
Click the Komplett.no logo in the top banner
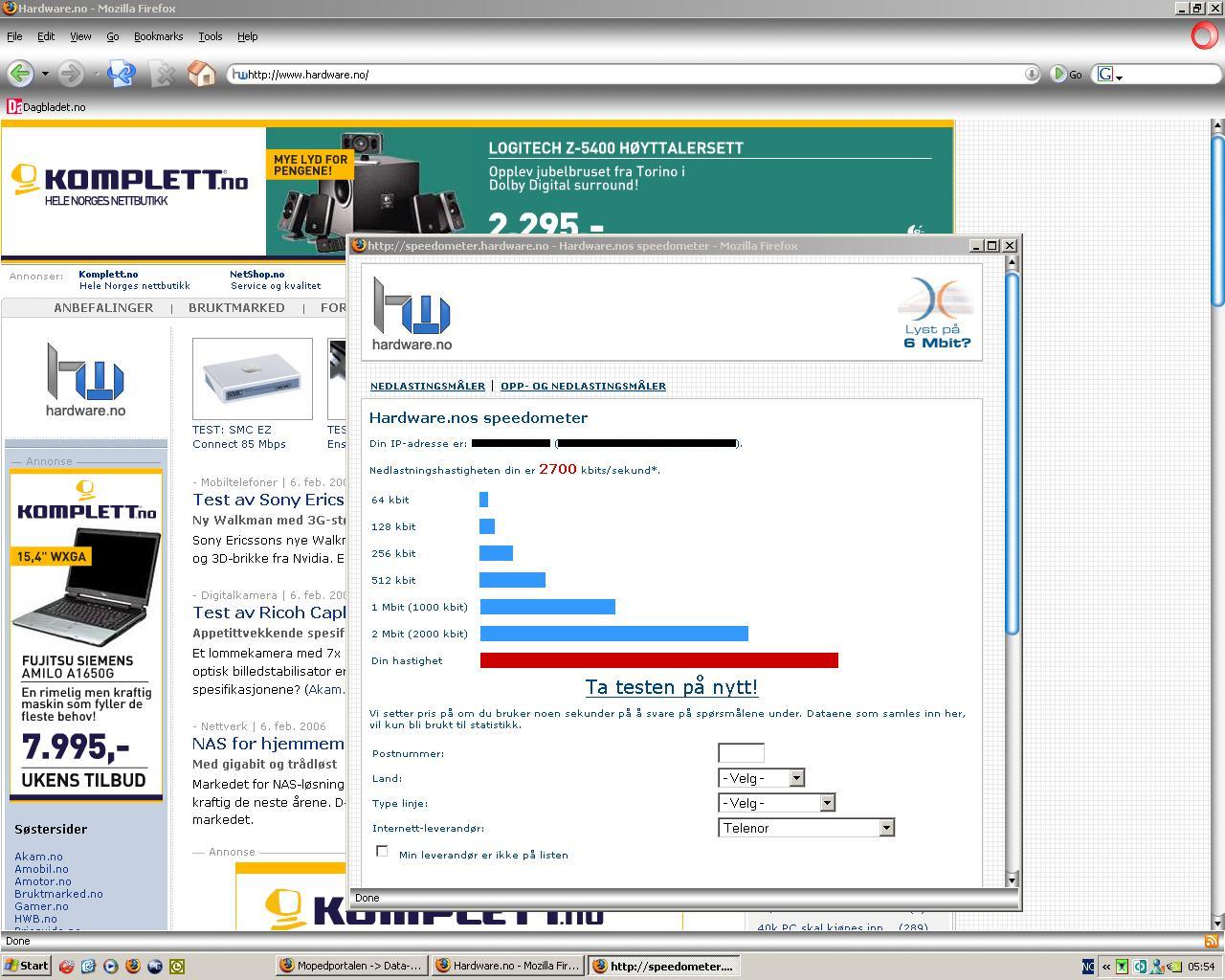129,185
